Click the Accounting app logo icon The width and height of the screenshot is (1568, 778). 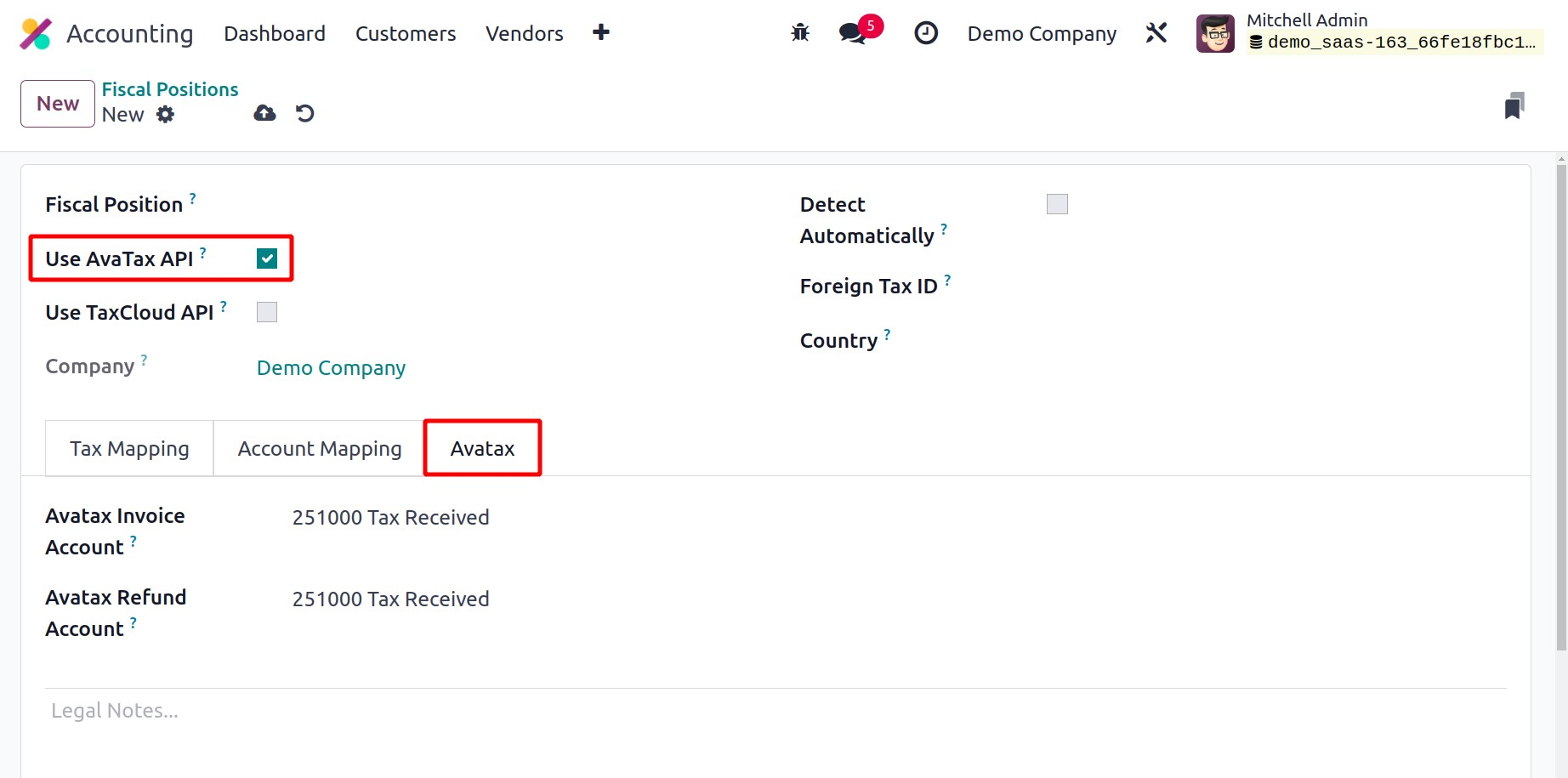point(36,34)
